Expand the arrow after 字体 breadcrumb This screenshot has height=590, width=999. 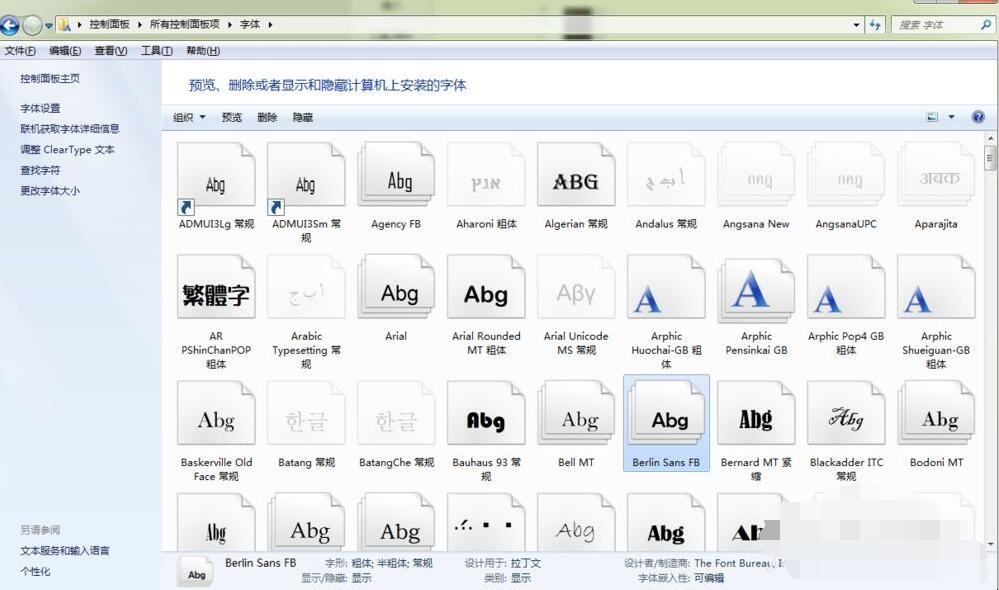(270, 25)
